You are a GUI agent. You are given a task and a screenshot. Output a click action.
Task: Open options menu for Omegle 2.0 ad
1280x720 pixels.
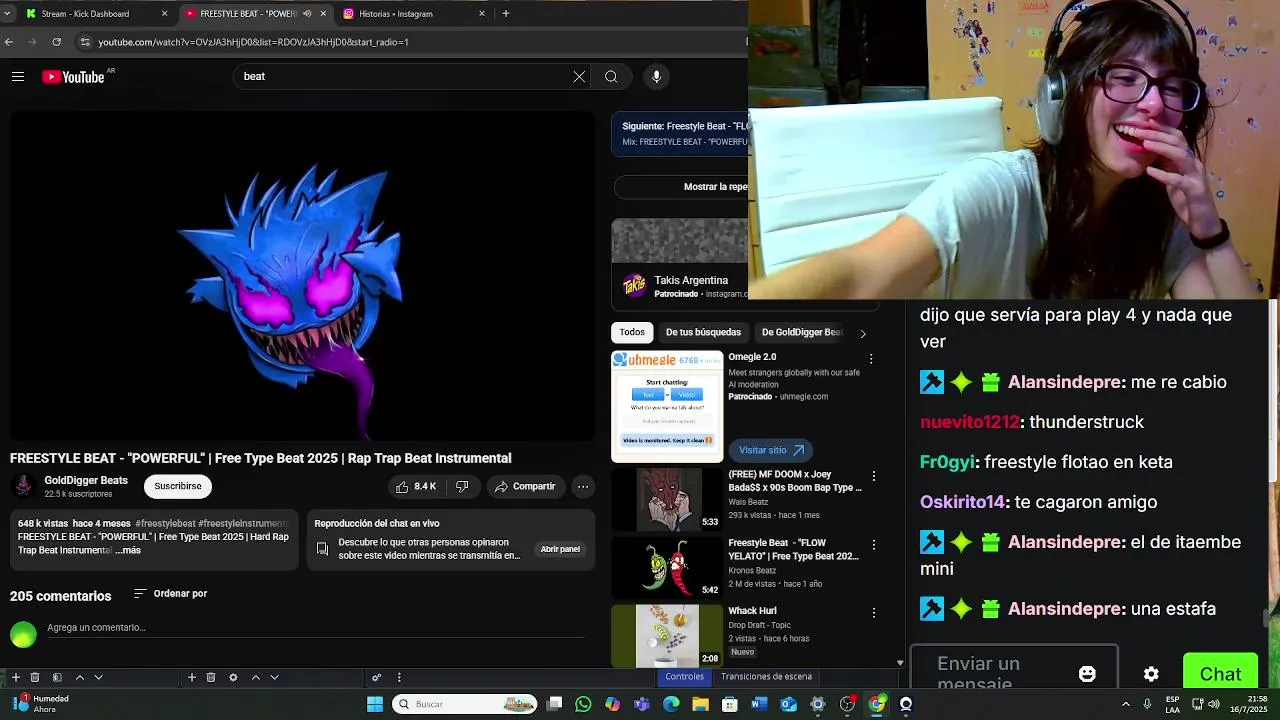pos(871,359)
